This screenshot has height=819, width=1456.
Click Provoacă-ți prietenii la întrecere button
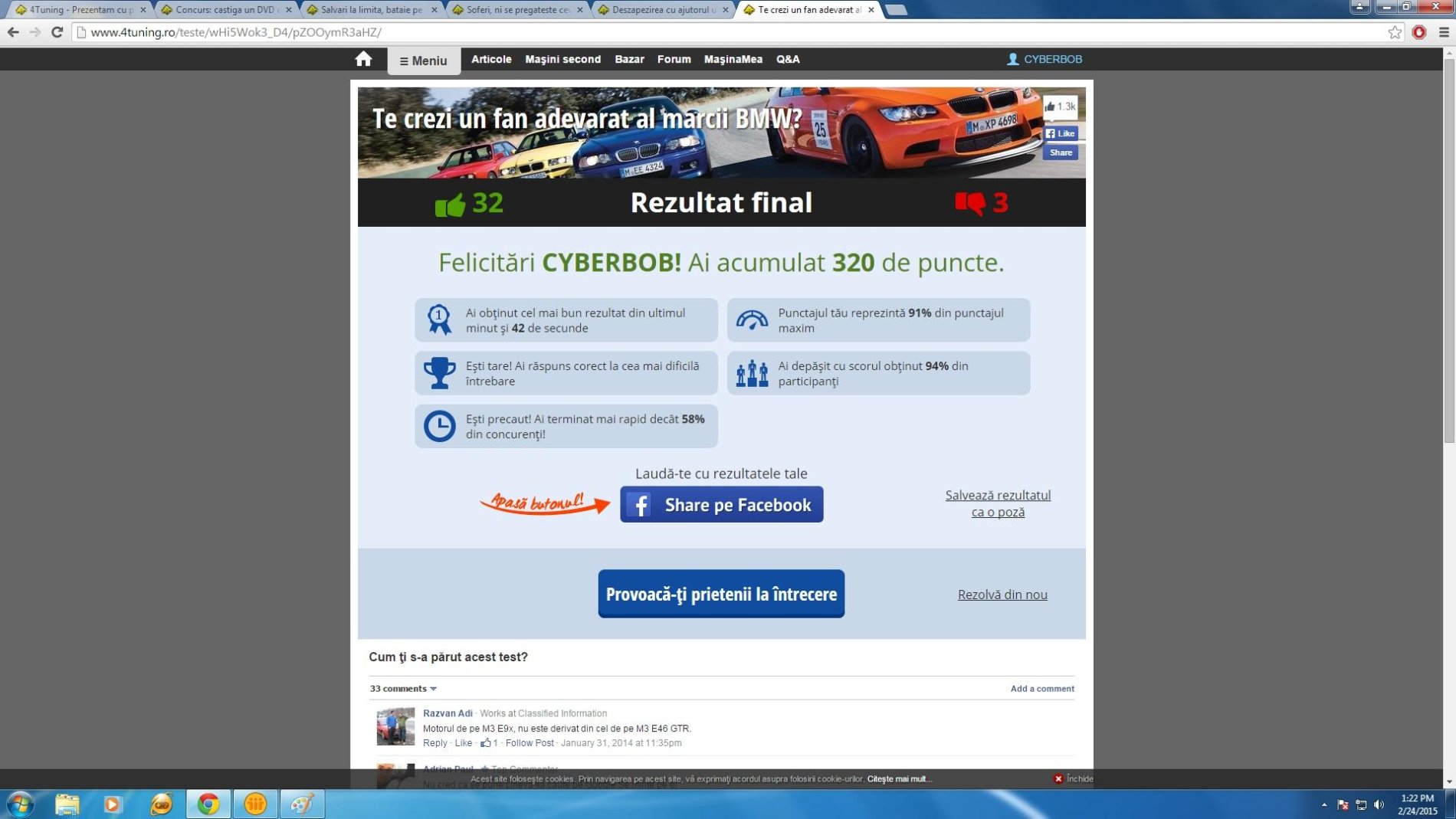(x=721, y=594)
